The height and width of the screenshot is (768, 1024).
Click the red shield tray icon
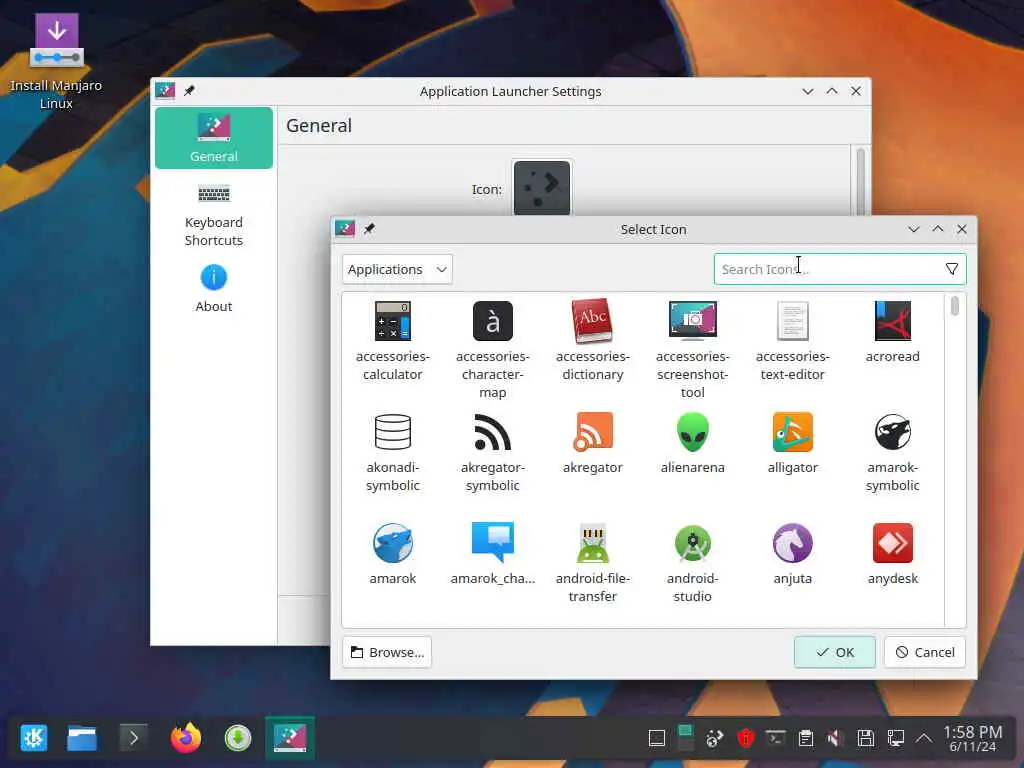[x=745, y=738]
